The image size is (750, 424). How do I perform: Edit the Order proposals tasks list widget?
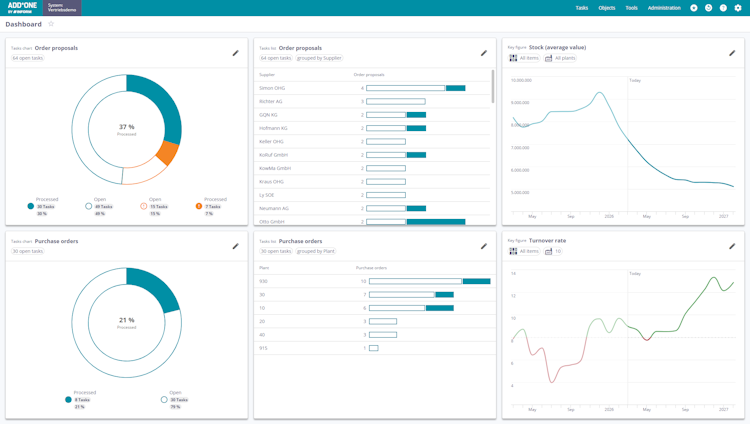click(x=484, y=53)
